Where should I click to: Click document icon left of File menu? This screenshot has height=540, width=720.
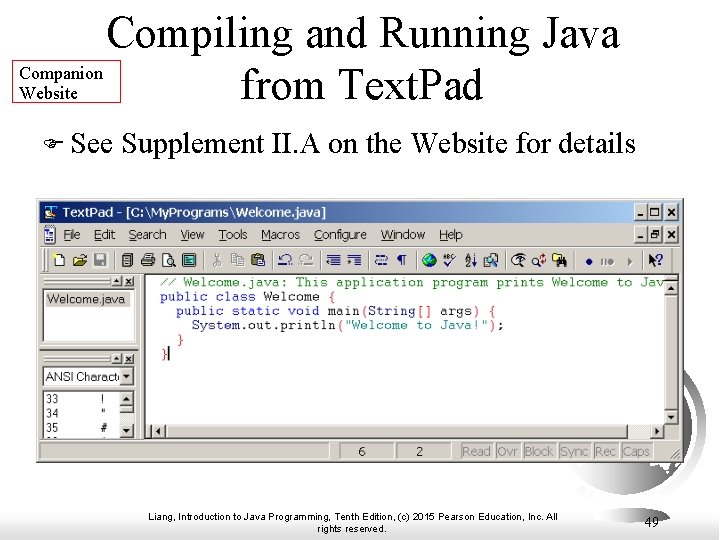click(x=50, y=235)
